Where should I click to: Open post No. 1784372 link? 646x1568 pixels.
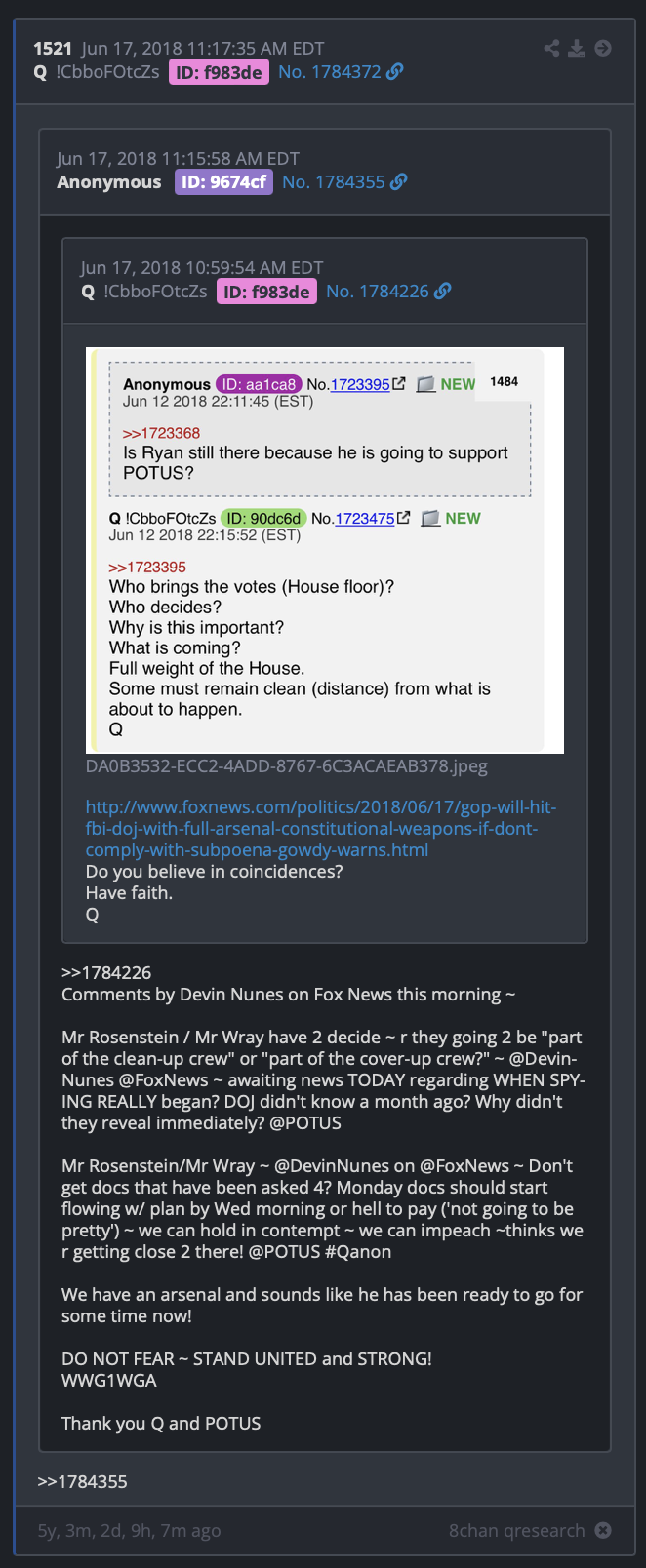tap(330, 71)
